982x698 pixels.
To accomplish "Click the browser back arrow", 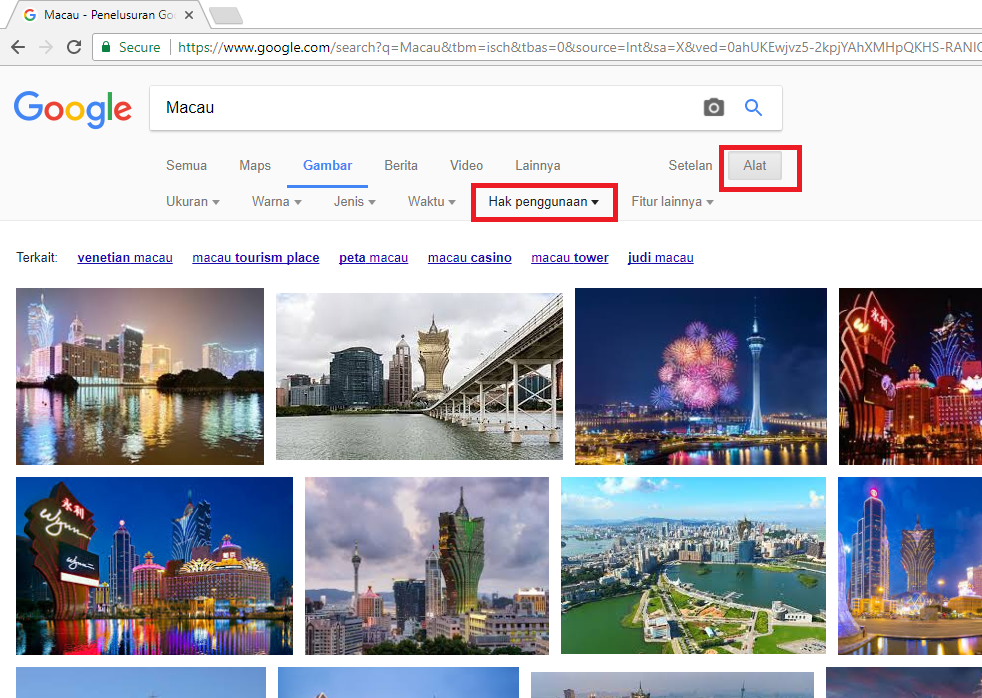I will point(20,46).
